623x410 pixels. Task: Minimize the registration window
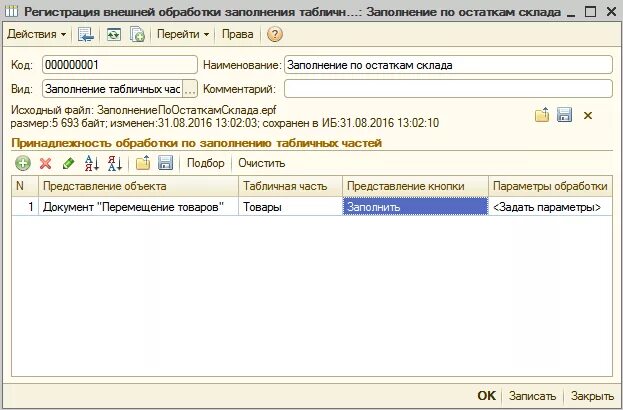[x=571, y=12]
